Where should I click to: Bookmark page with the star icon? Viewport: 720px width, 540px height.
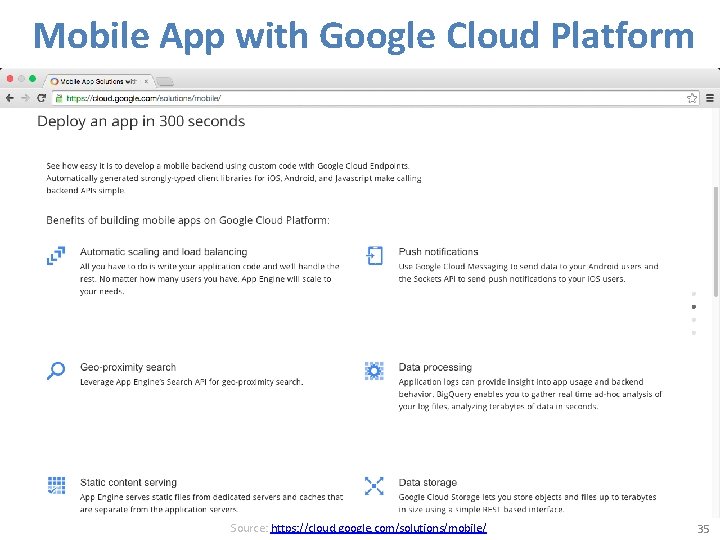[692, 98]
